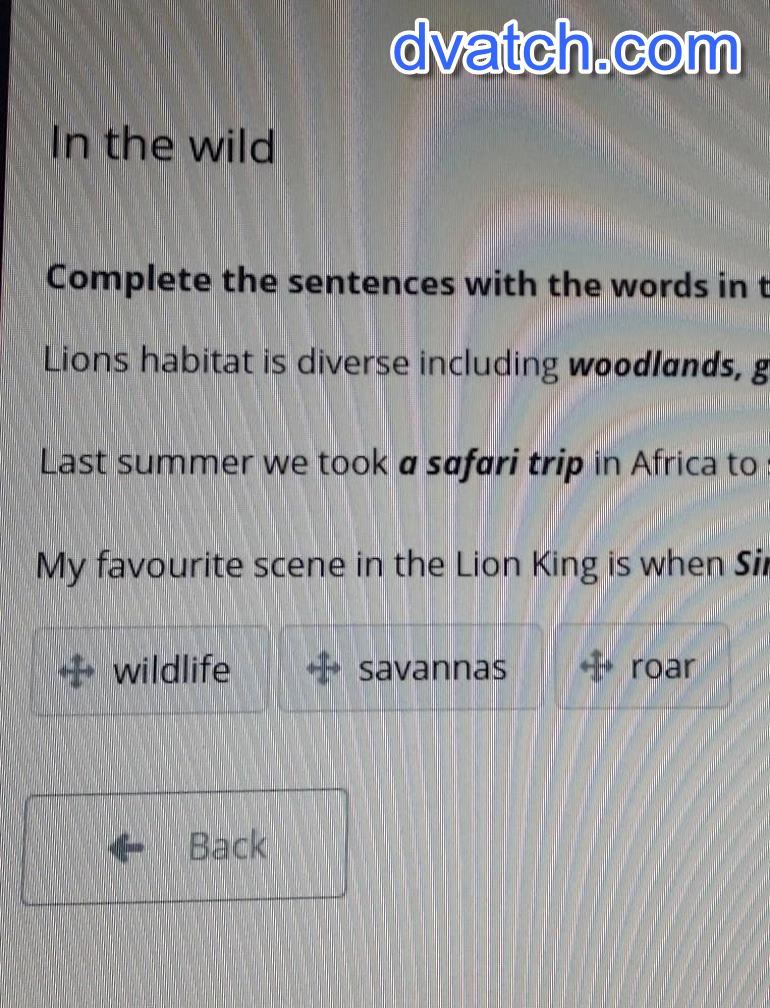Click the bold word 'woodlands'
The image size is (770, 1008).
(x=652, y=365)
